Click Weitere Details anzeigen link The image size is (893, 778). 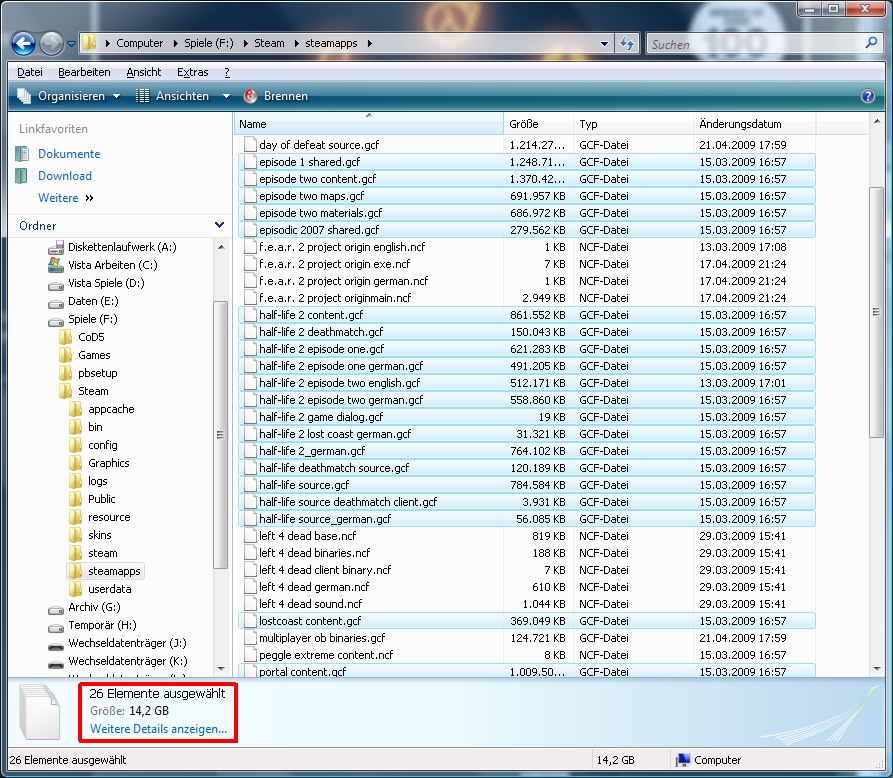point(158,729)
